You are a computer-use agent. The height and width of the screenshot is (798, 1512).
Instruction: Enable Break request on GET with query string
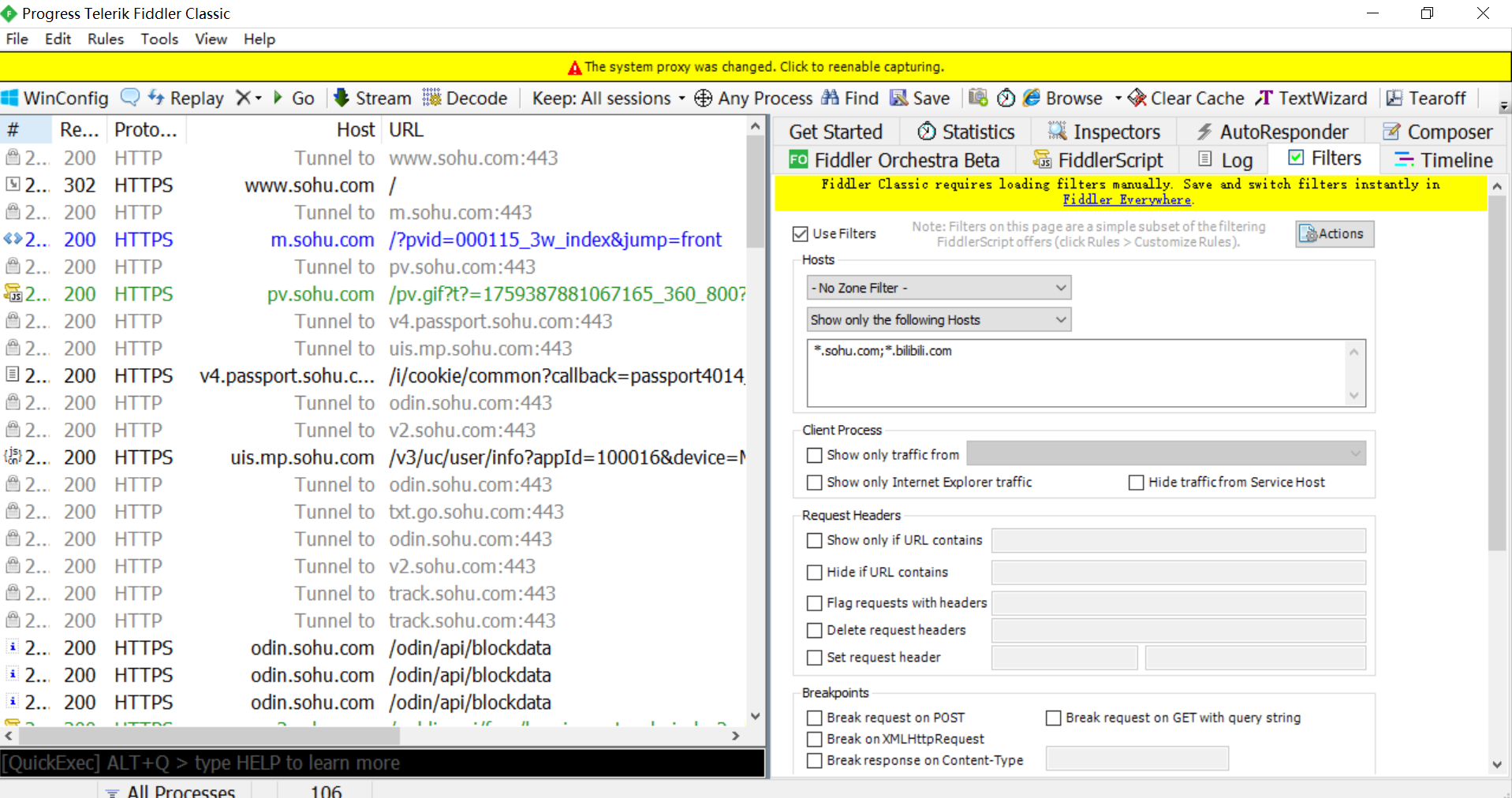[1054, 718]
